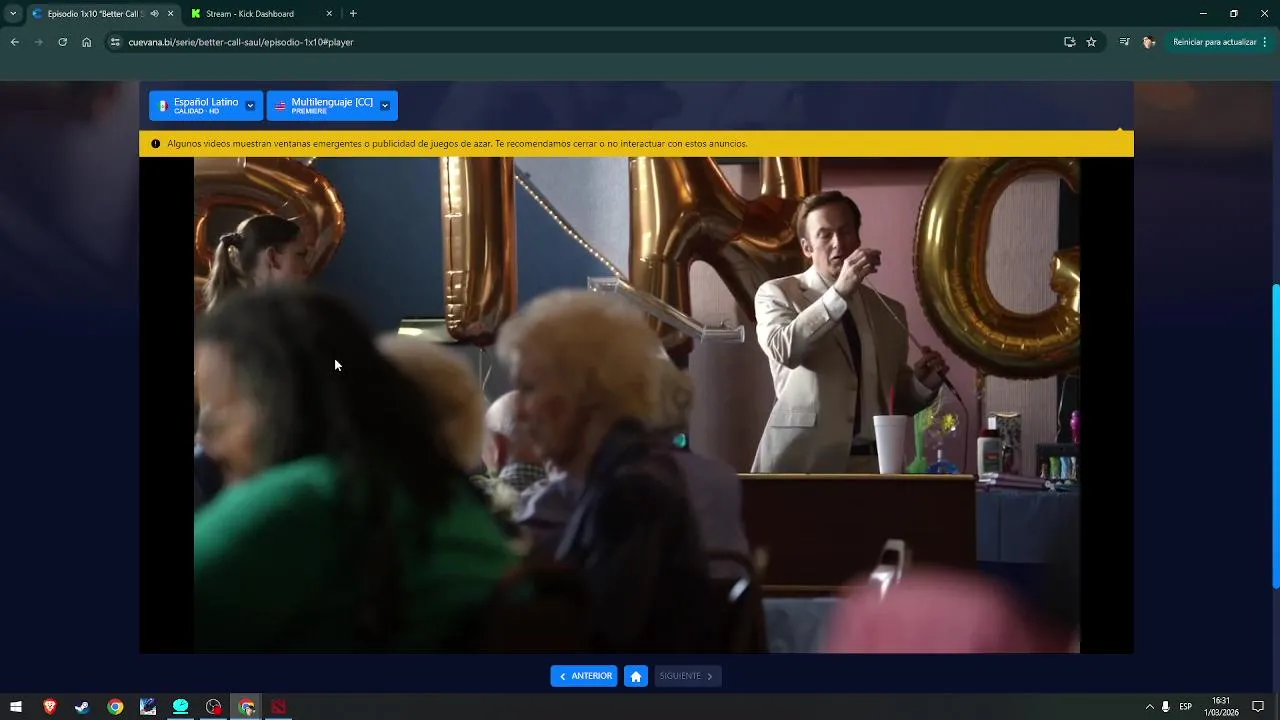The width and height of the screenshot is (1280, 720).
Task: Reload the current page
Action: point(62,42)
